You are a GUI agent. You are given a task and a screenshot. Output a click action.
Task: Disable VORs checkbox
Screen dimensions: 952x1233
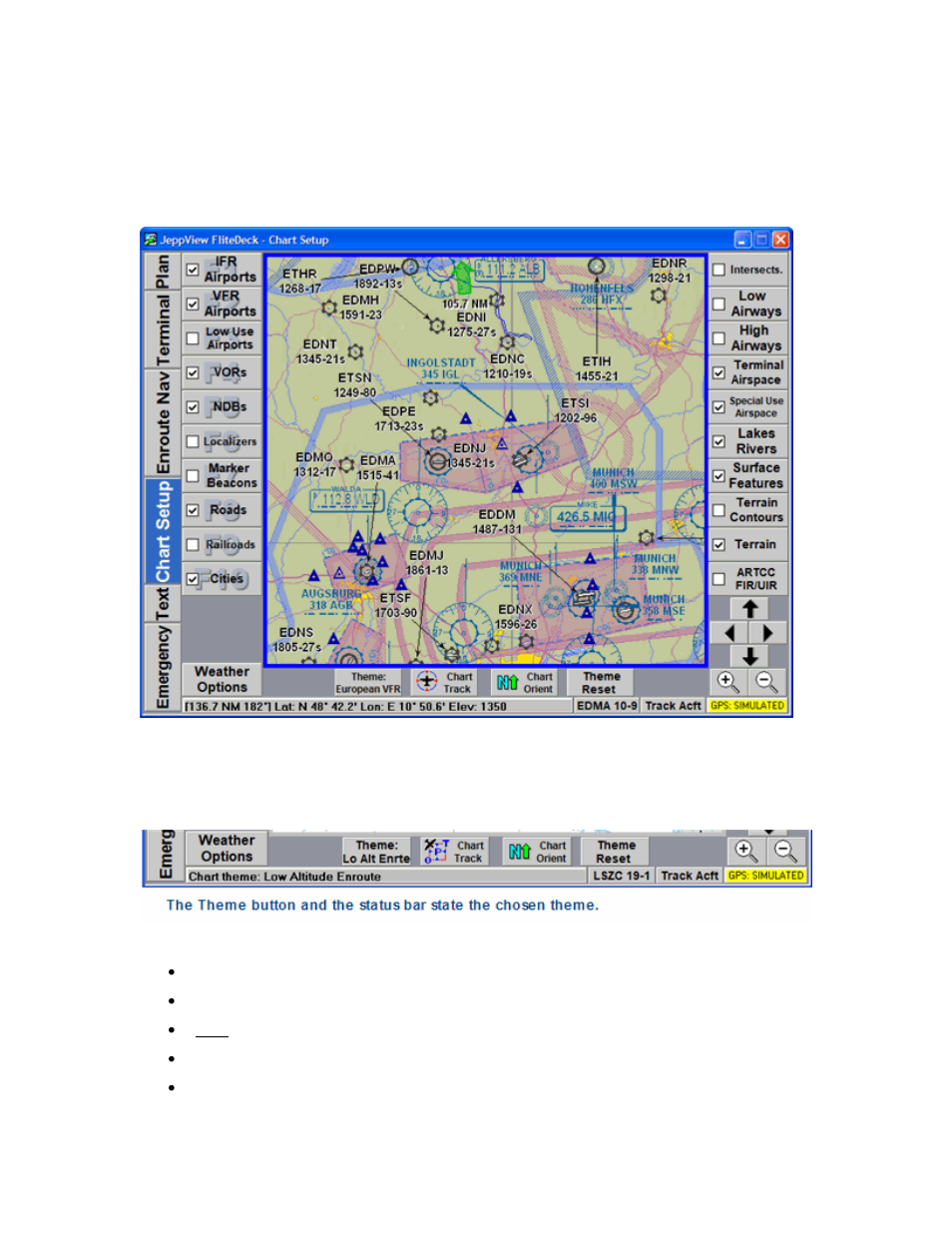[x=193, y=373]
